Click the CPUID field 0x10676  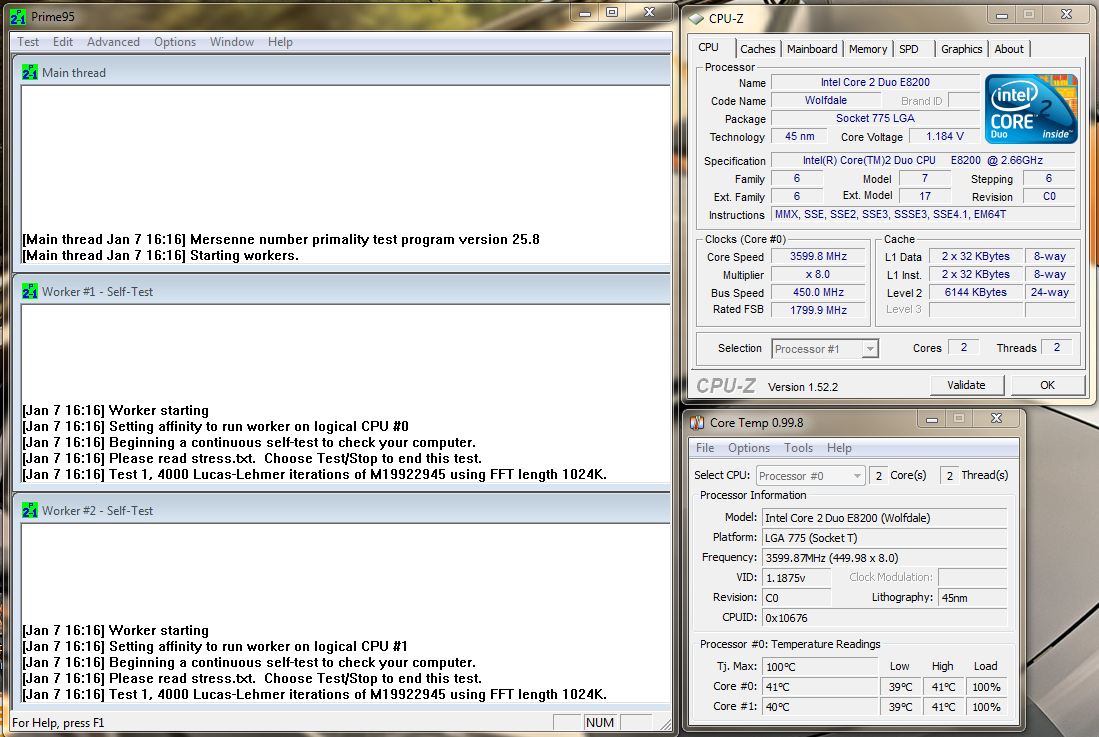(885, 618)
